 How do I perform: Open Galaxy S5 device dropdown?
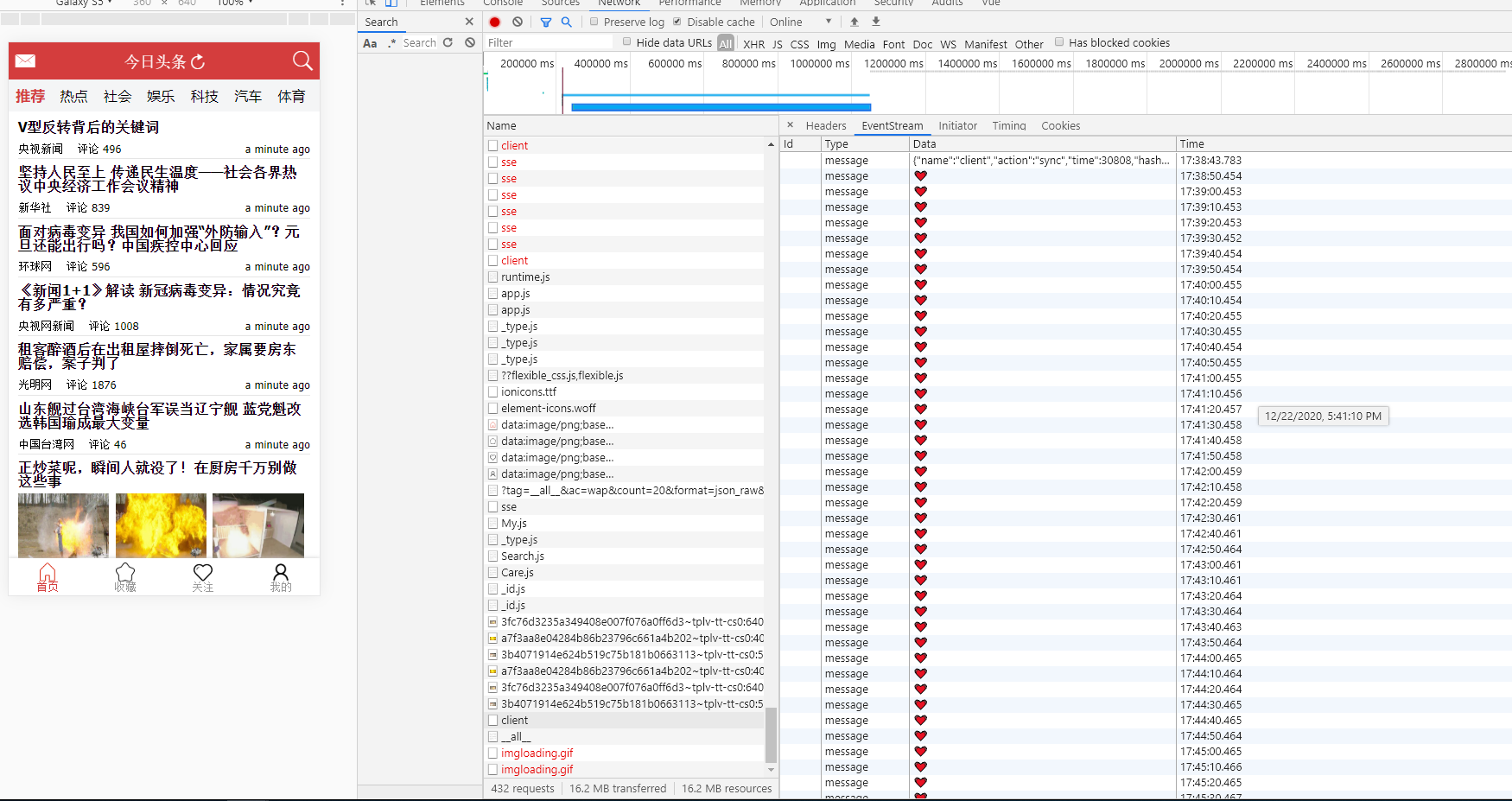tap(84, 3)
